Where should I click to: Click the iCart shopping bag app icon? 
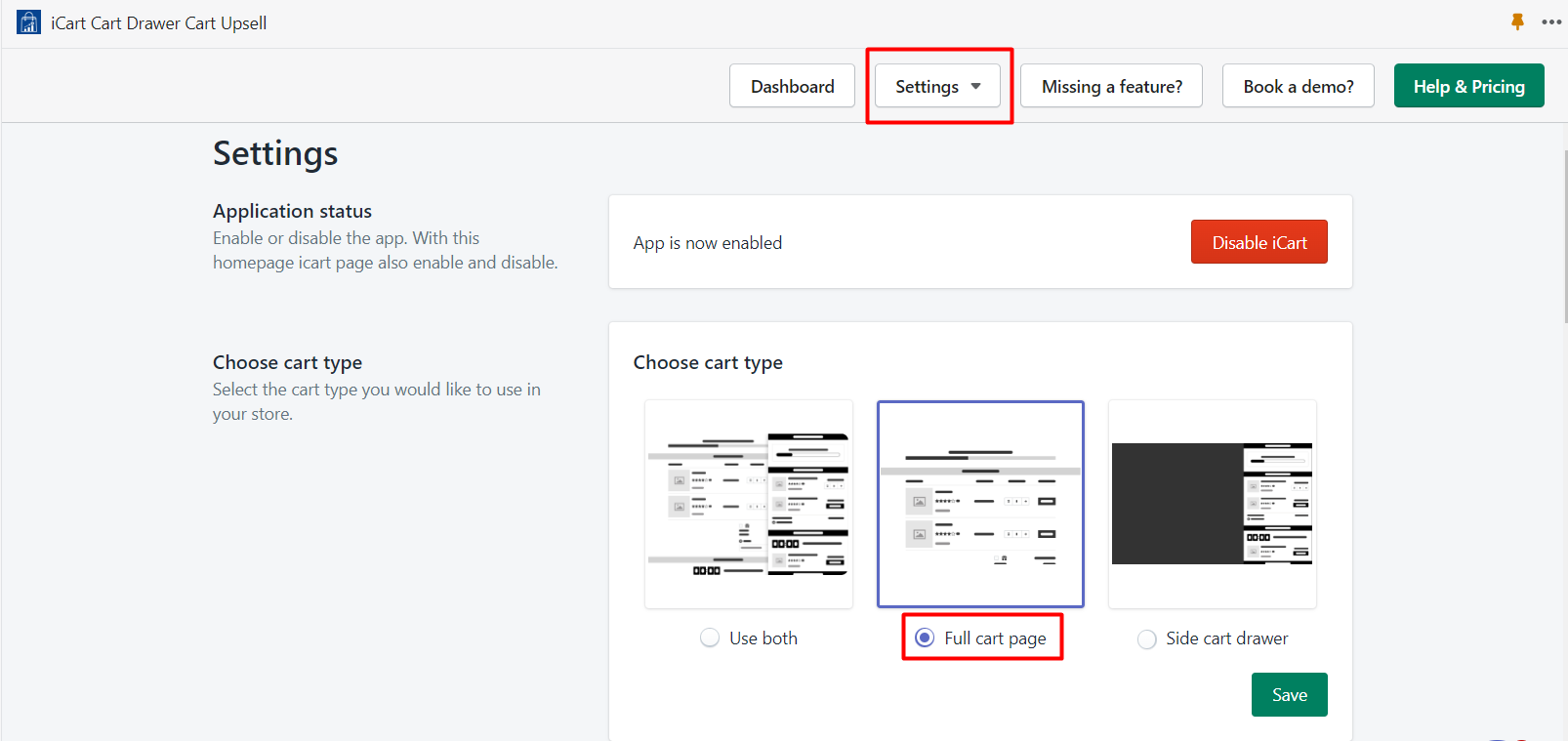(x=28, y=22)
